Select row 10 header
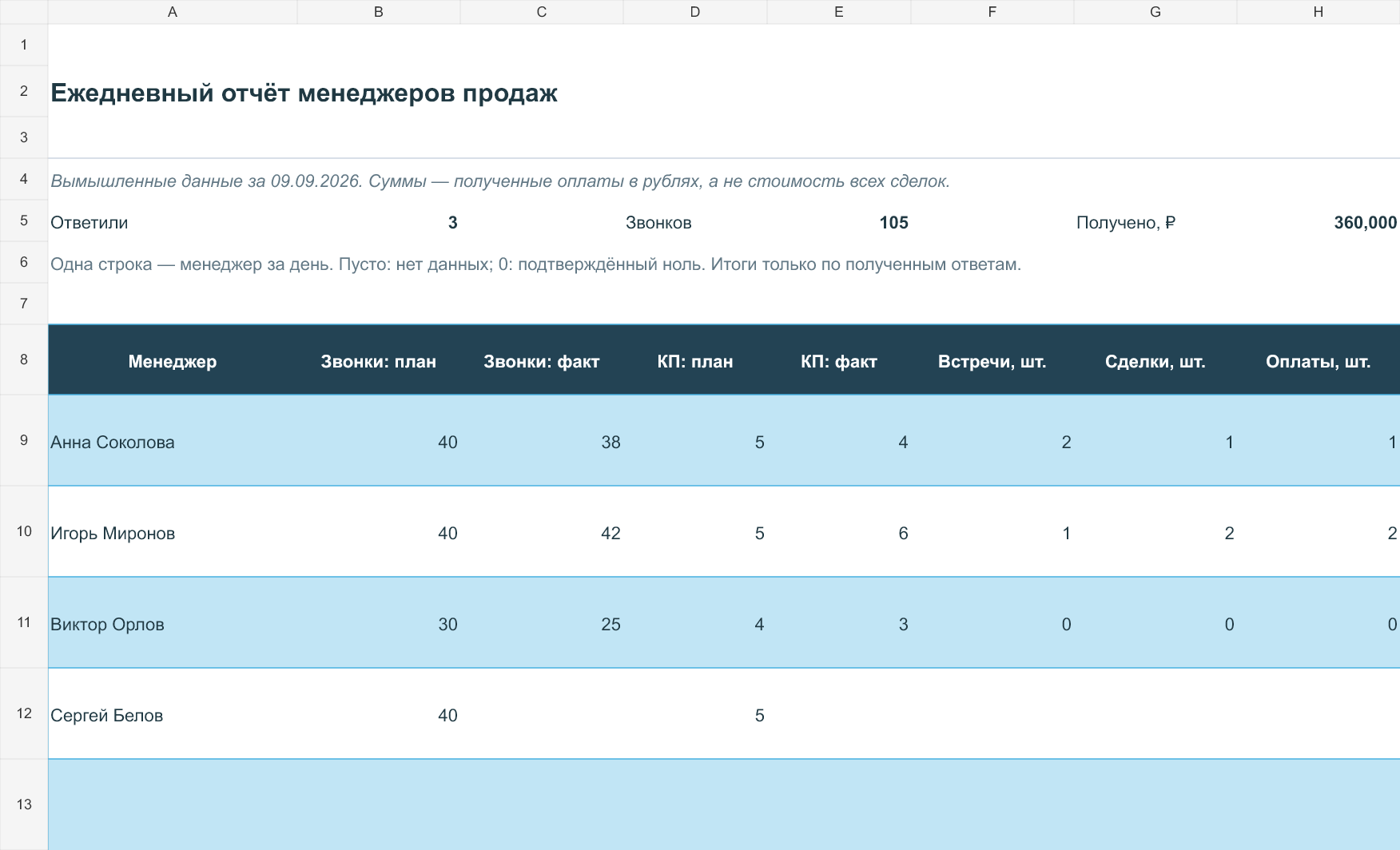Viewport: 1400px width, 850px height. (x=24, y=531)
